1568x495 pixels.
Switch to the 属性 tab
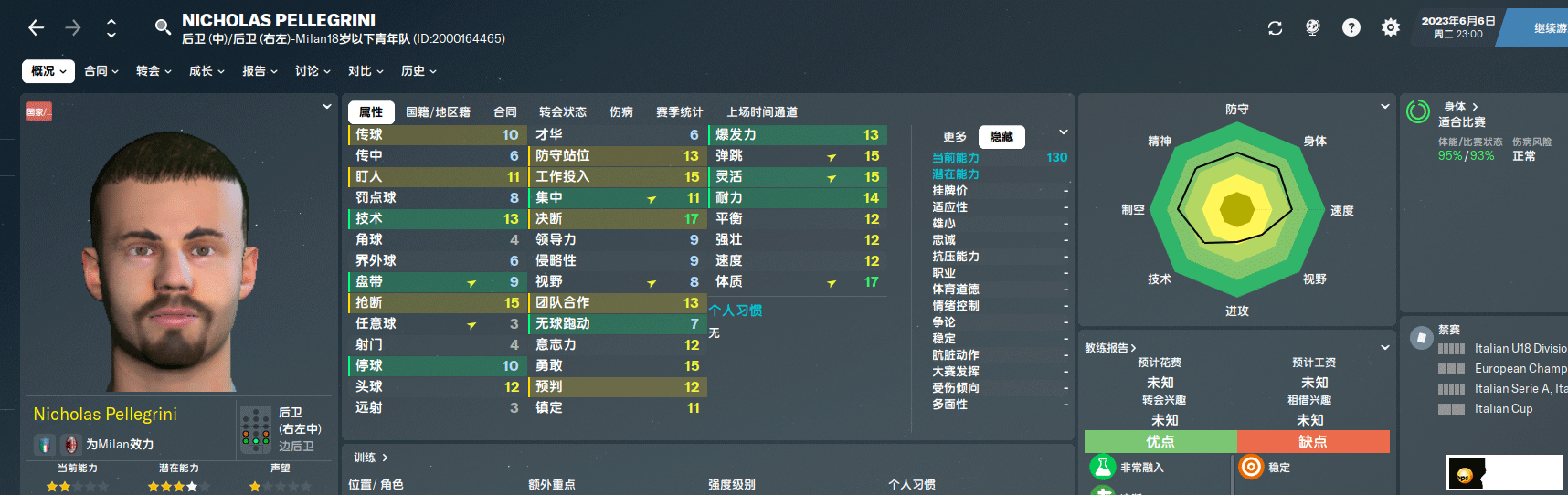[371, 112]
